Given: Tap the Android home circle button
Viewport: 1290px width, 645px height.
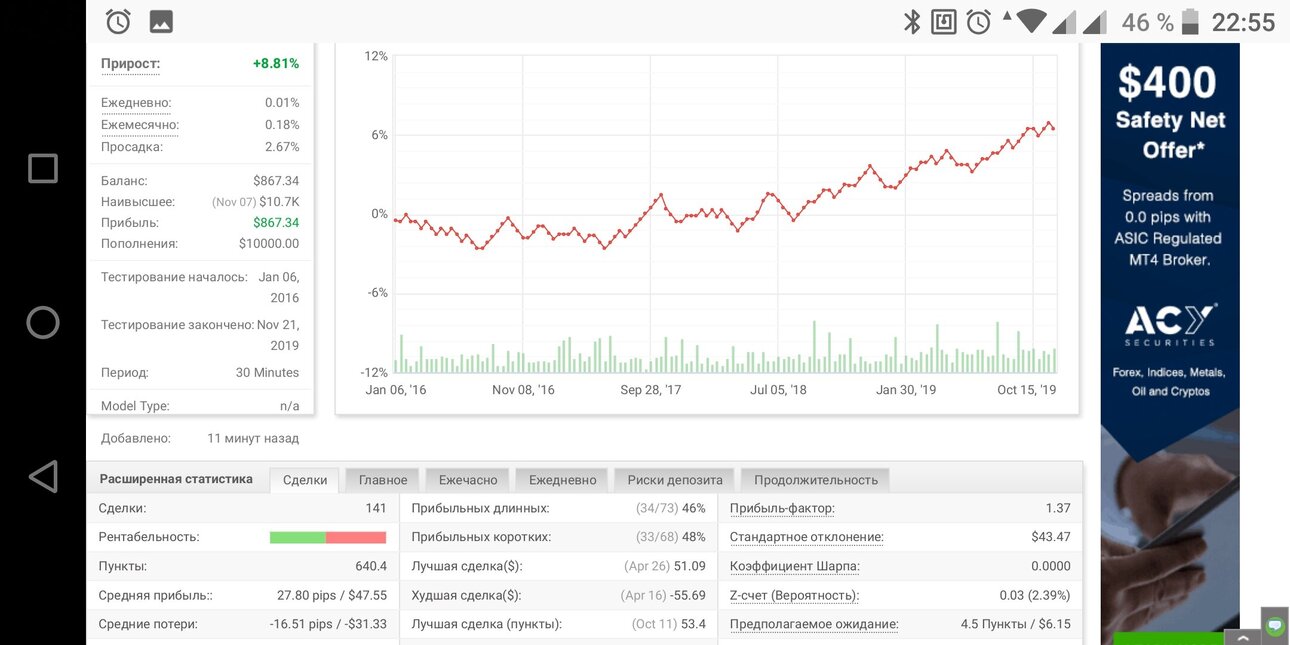Looking at the screenshot, I should 43,322.
